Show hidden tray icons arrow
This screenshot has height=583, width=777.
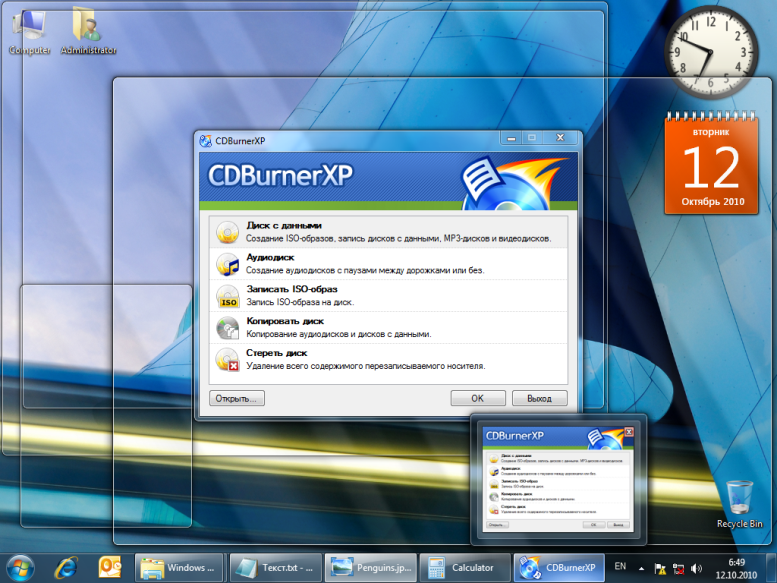click(642, 569)
